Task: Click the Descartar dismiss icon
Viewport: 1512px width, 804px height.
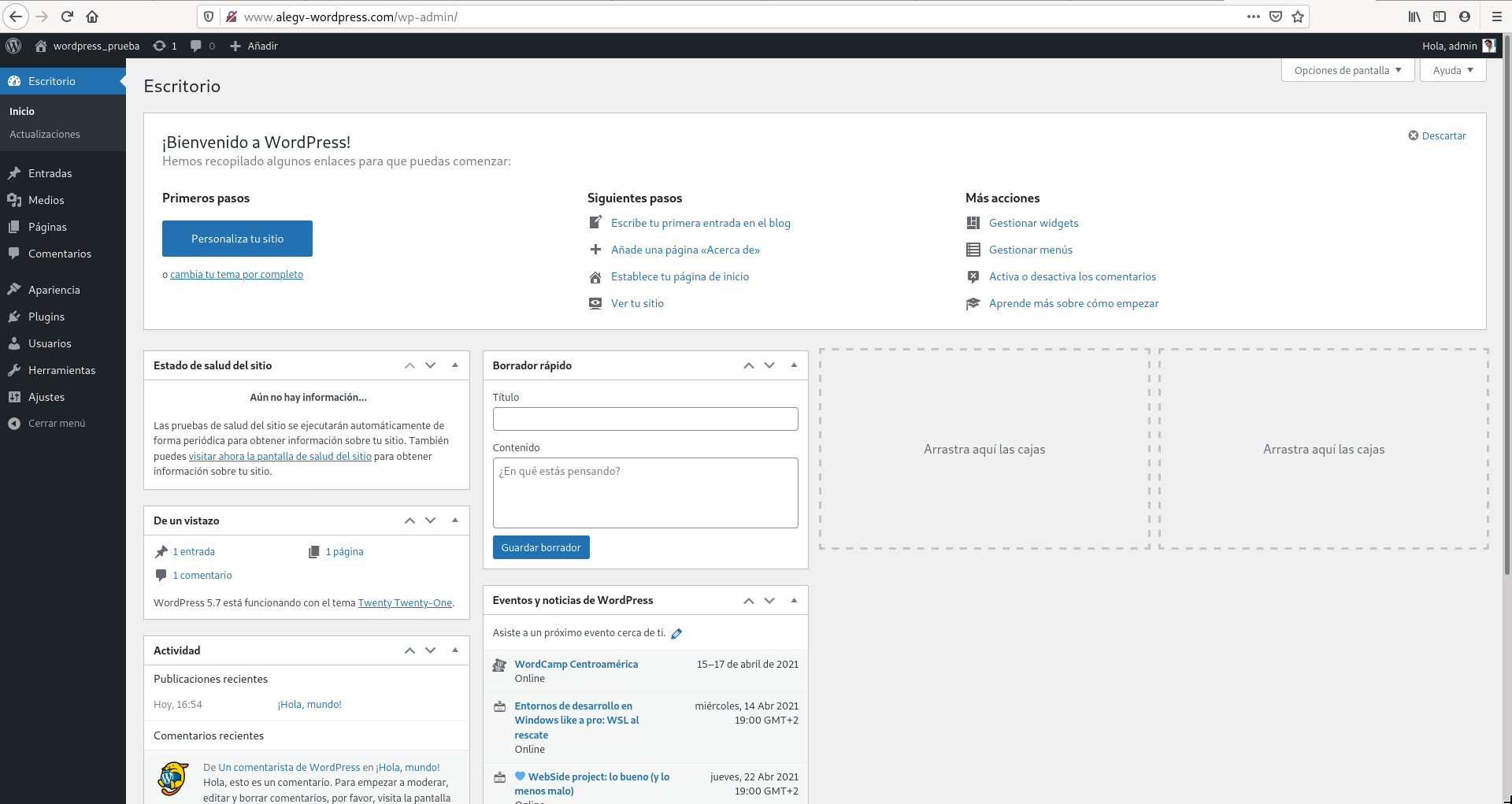Action: click(1414, 135)
